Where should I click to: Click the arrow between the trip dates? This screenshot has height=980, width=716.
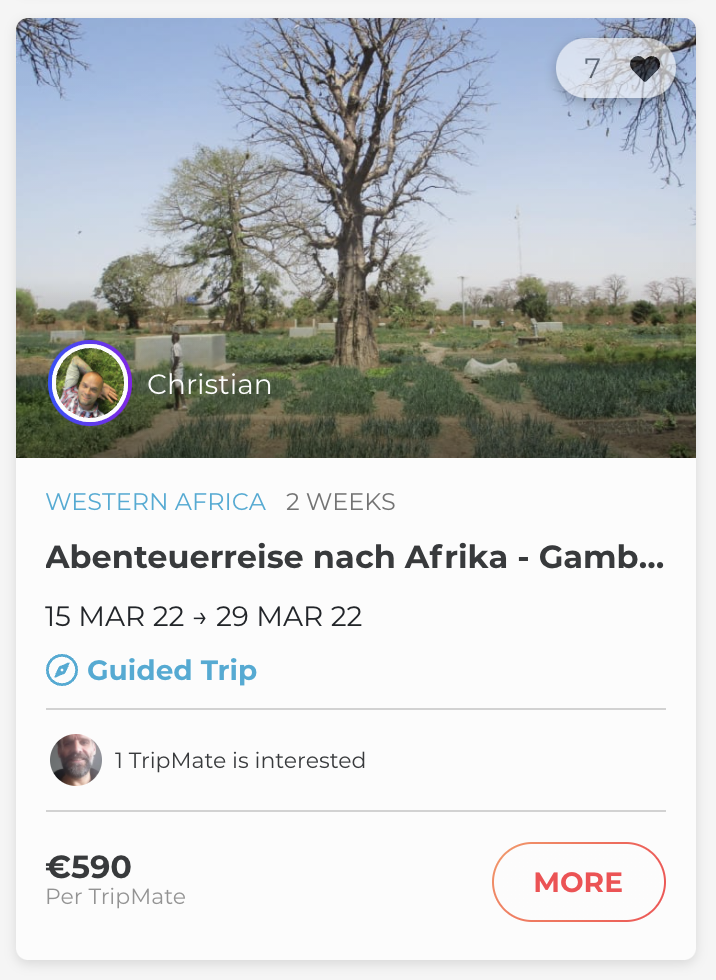[200, 617]
